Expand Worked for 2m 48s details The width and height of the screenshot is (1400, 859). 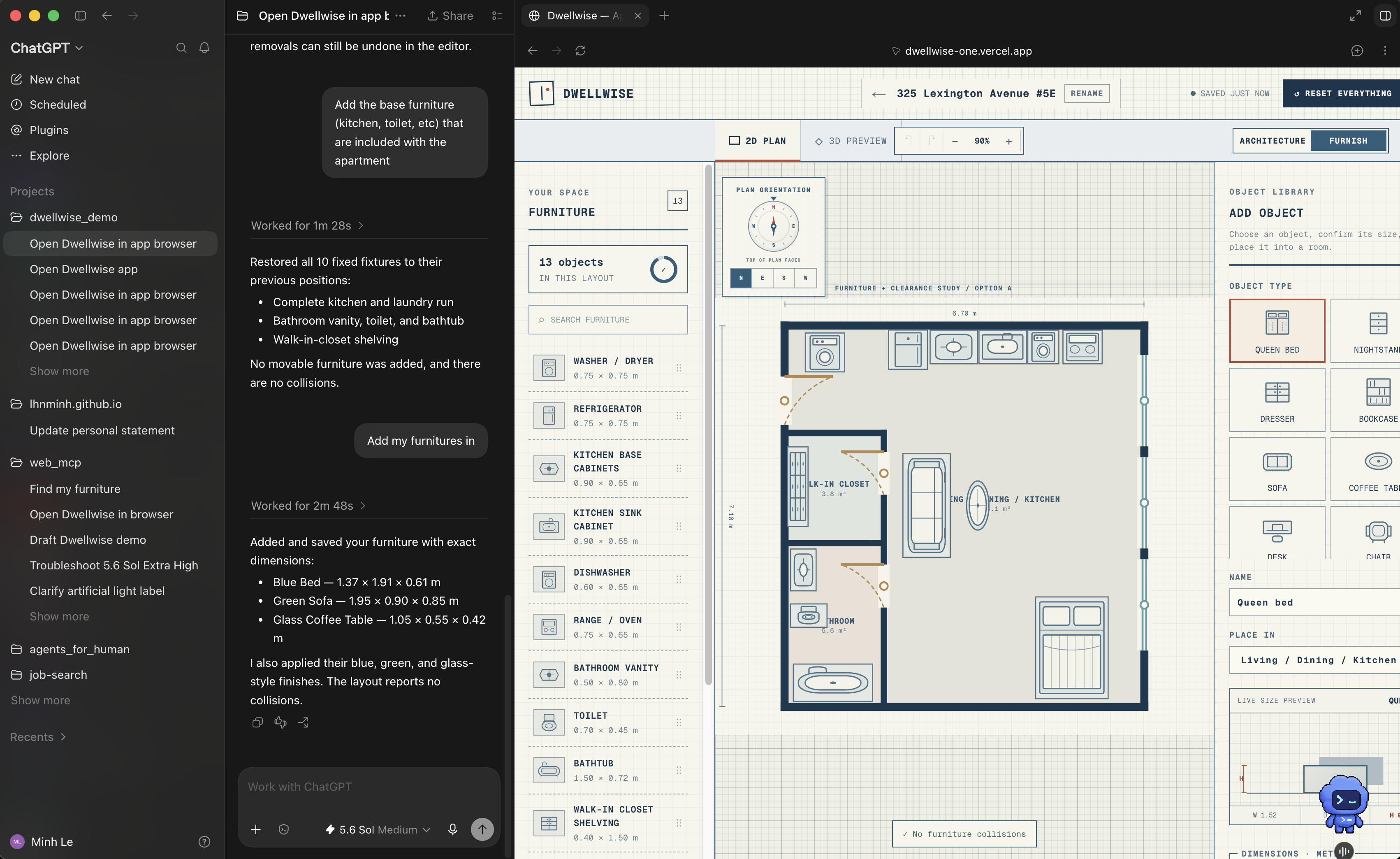(x=308, y=505)
